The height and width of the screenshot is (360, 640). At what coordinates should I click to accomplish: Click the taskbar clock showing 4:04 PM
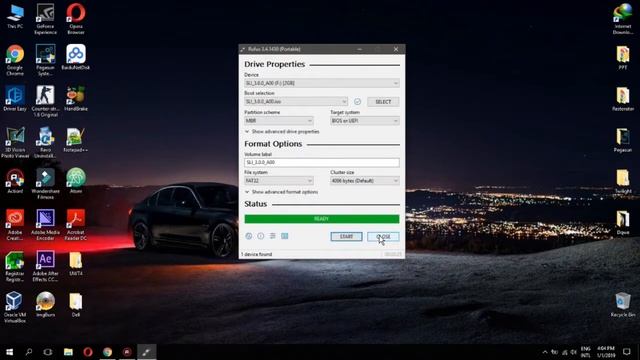point(606,352)
